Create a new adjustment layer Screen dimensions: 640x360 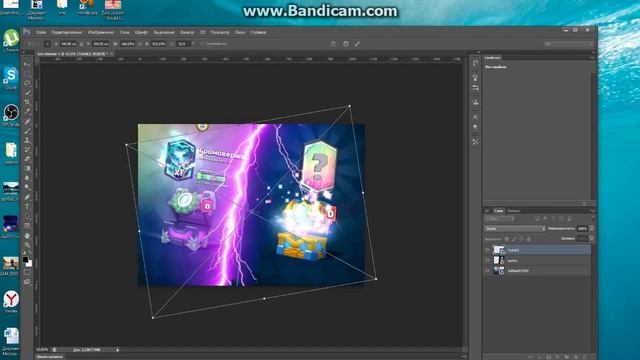click(x=557, y=357)
